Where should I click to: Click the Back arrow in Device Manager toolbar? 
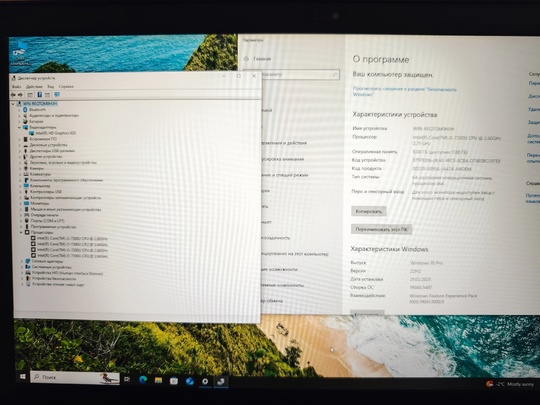[13, 95]
